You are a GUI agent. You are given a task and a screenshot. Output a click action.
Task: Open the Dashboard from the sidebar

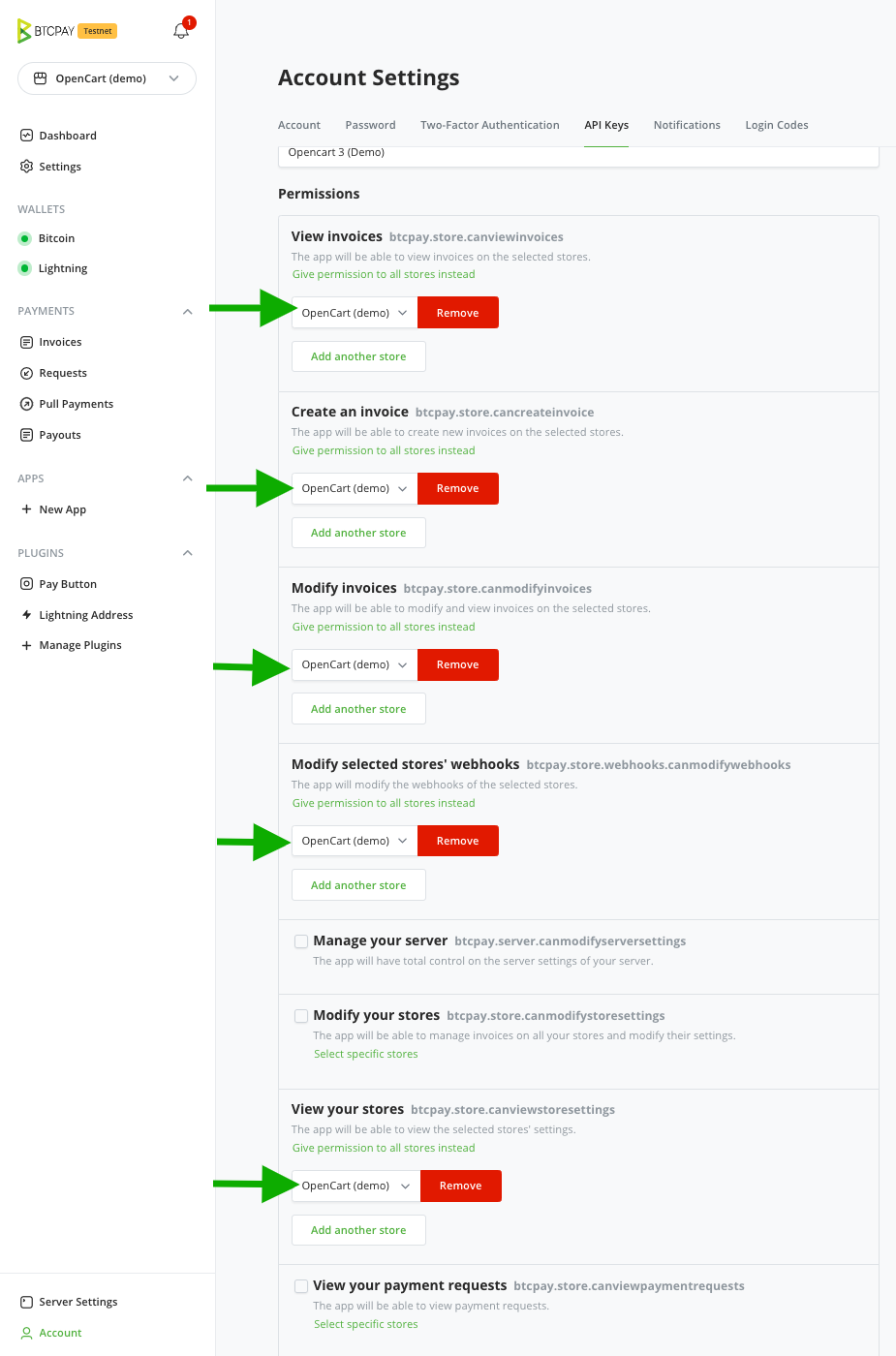[x=67, y=135]
